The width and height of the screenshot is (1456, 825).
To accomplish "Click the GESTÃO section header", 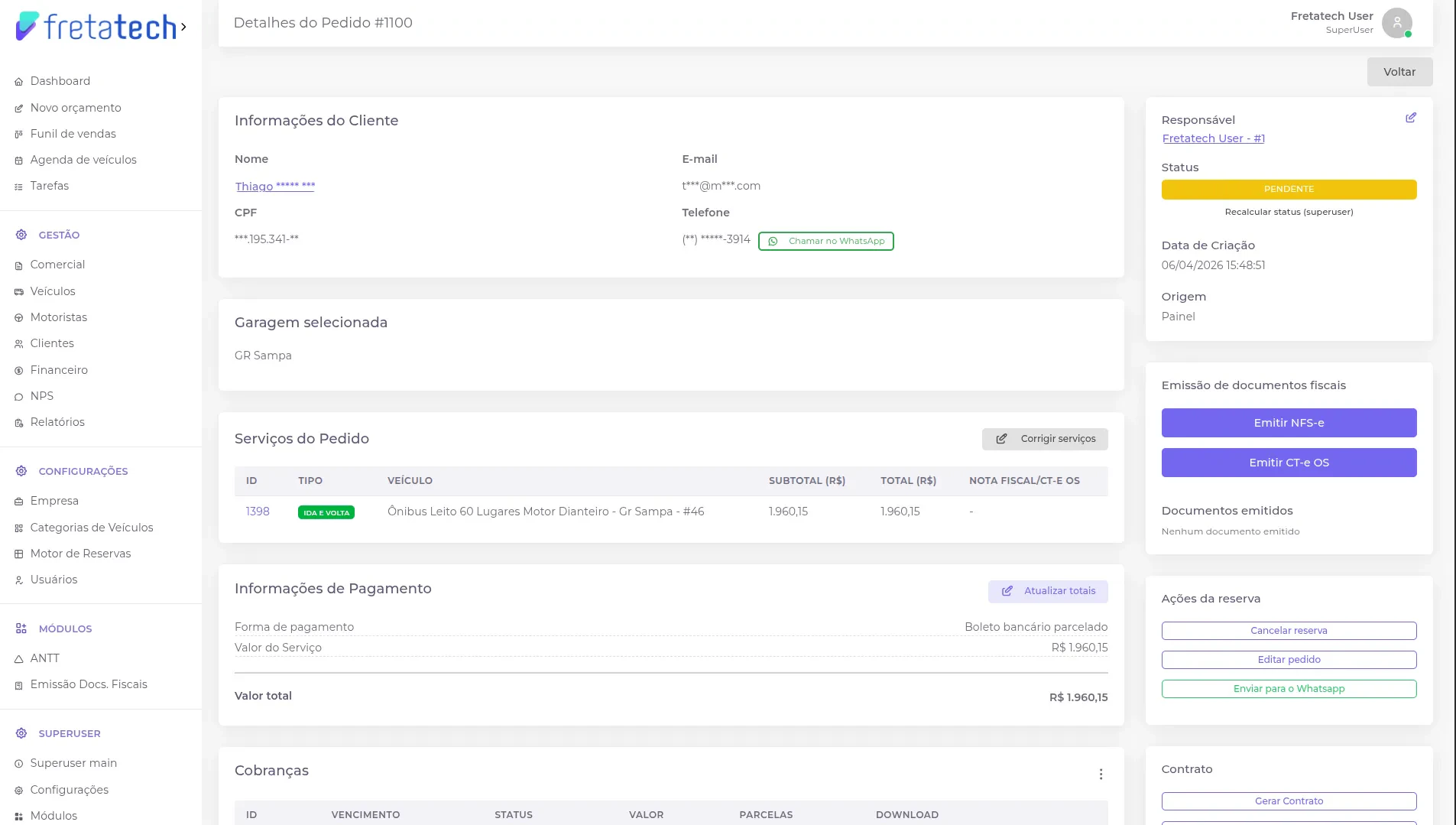I will click(x=59, y=235).
